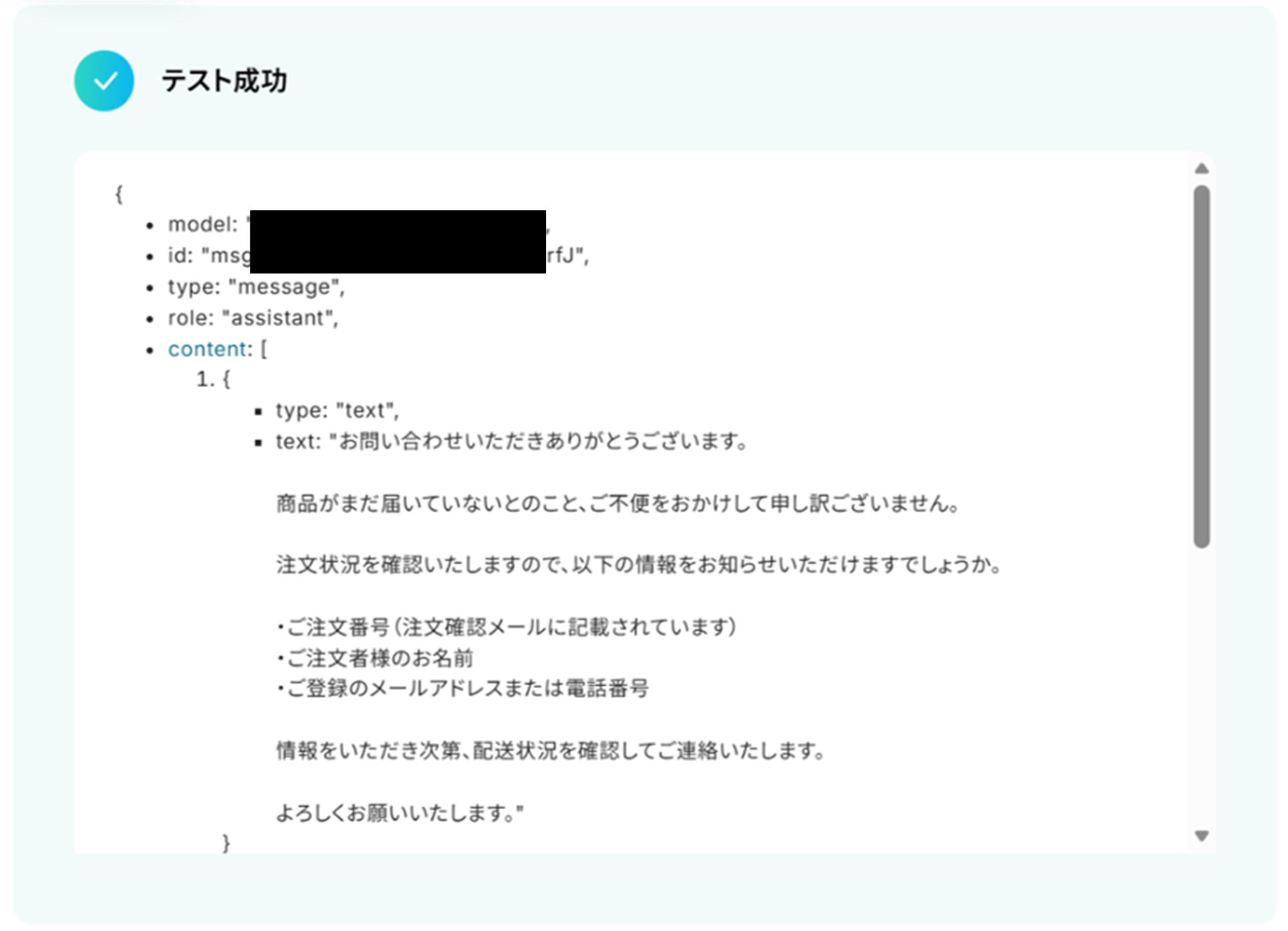Click the line about 商品がまだ届いていない
Viewport: 1288px width, 931px height.
pos(618,504)
